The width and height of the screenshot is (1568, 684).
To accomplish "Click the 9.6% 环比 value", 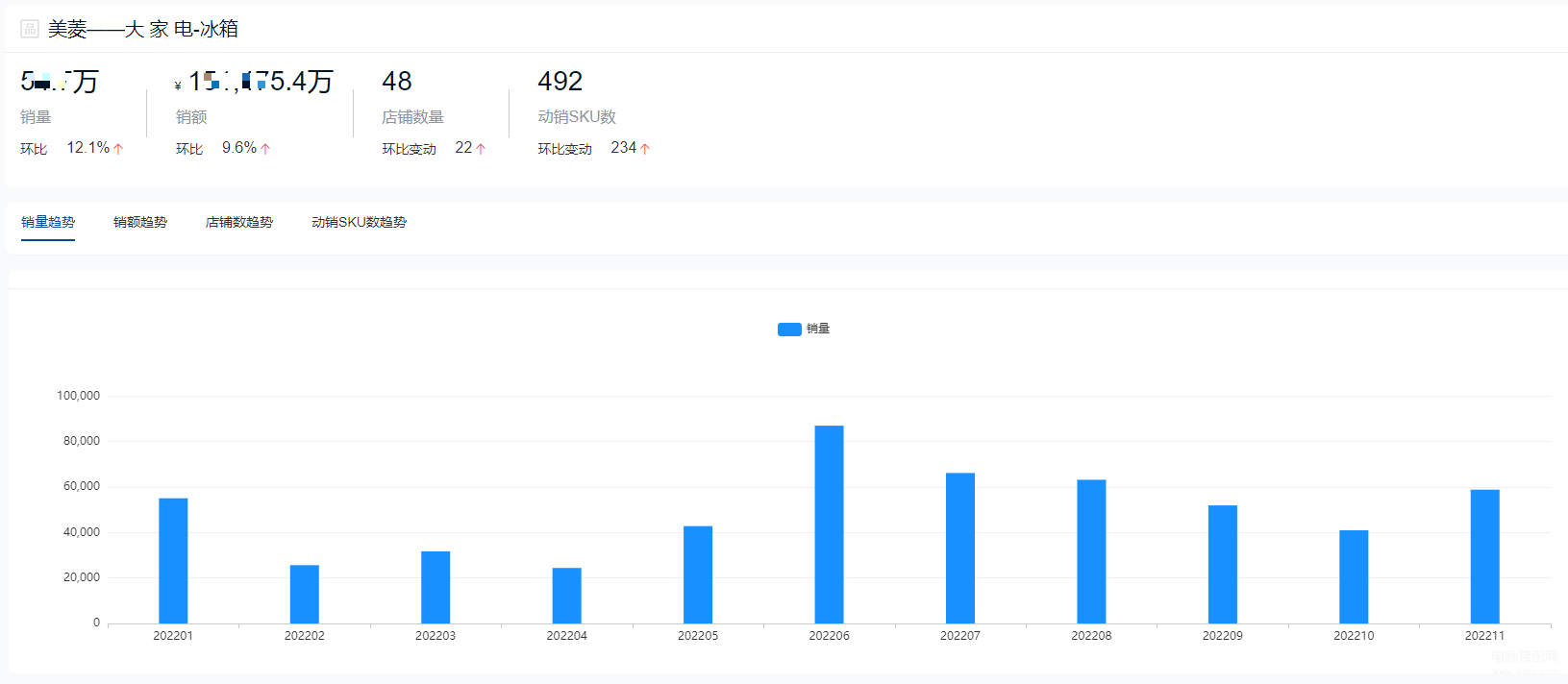I will click(239, 148).
